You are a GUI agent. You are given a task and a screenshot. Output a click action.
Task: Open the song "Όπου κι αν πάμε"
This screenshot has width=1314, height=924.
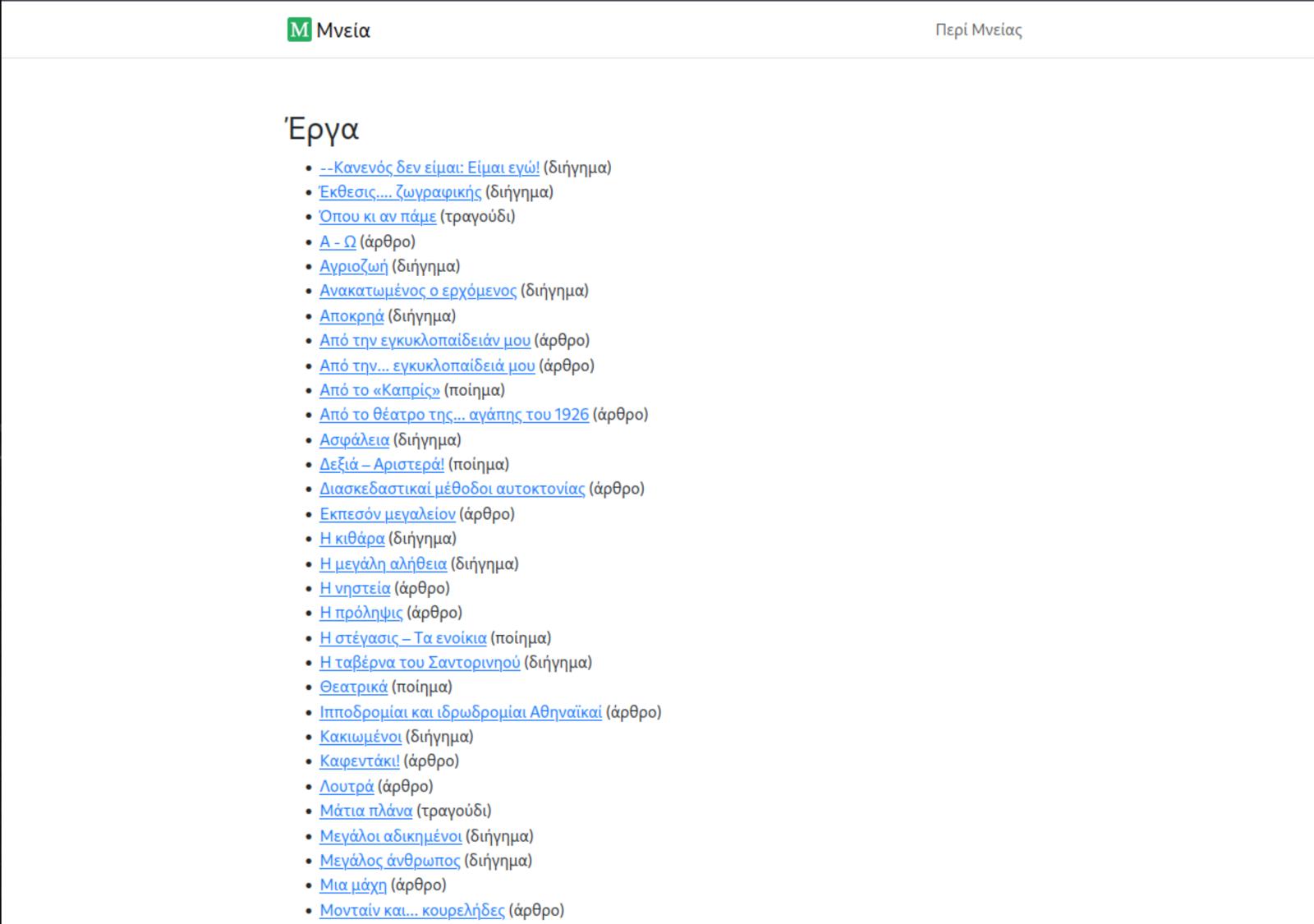tap(378, 217)
